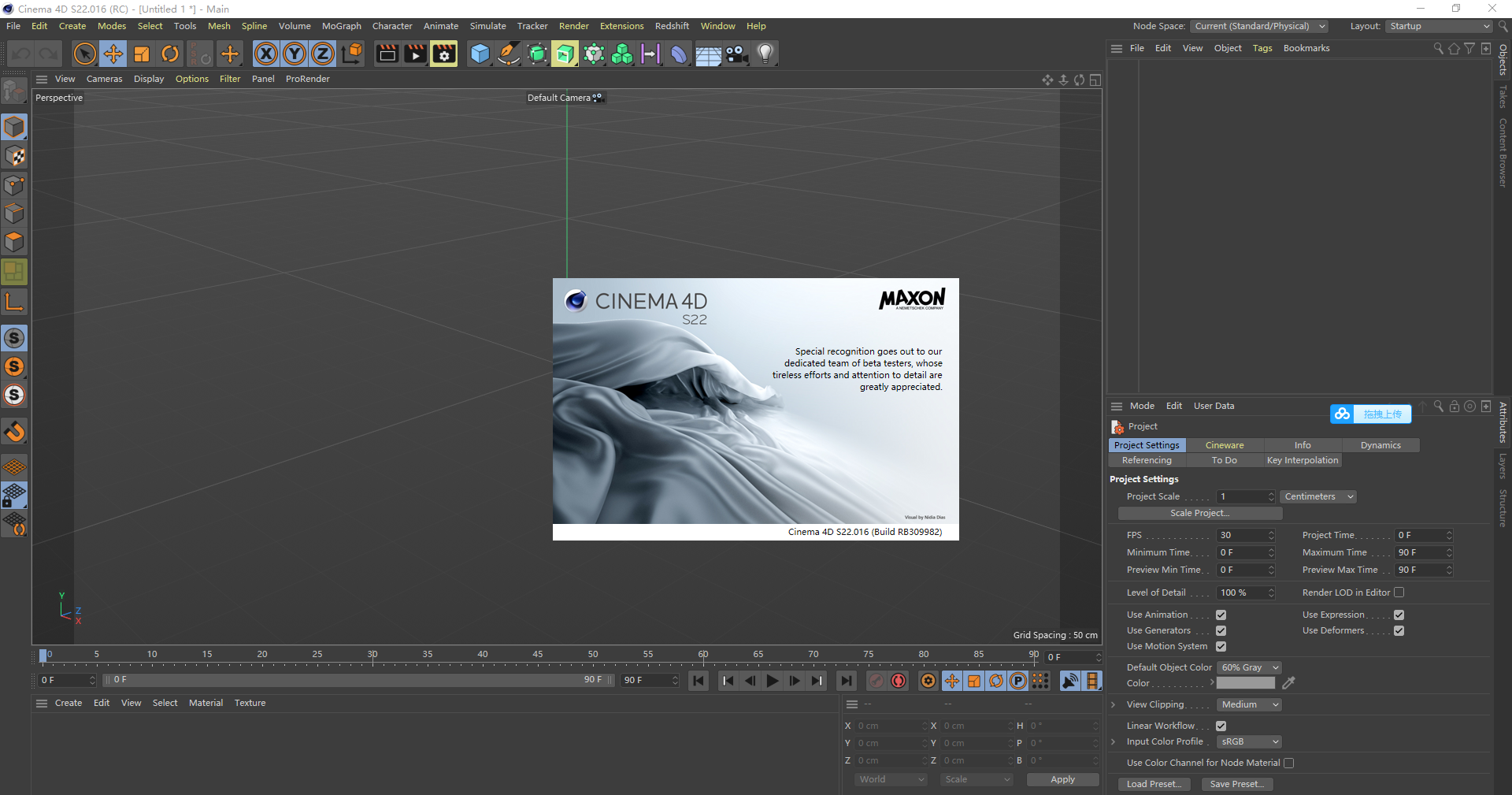Switch to the Dynamics tab

(x=1380, y=445)
